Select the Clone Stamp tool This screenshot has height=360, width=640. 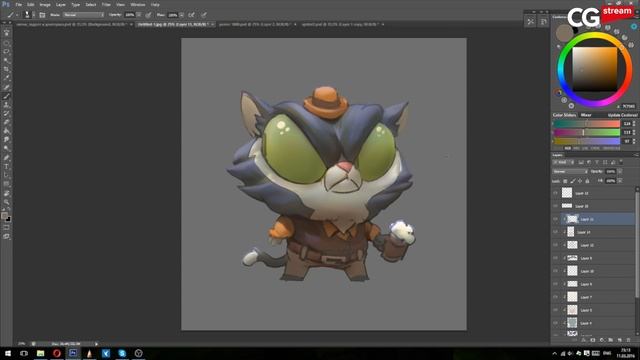(6, 104)
